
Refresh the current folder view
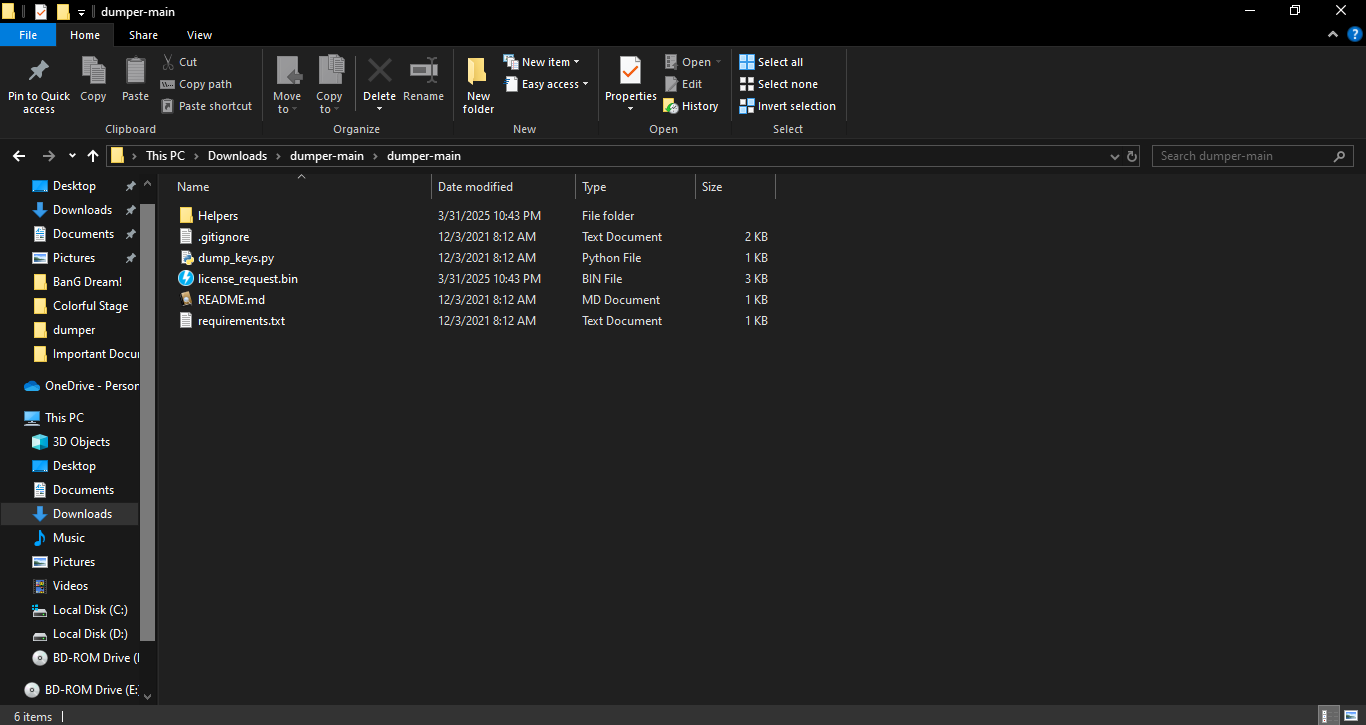click(1132, 157)
